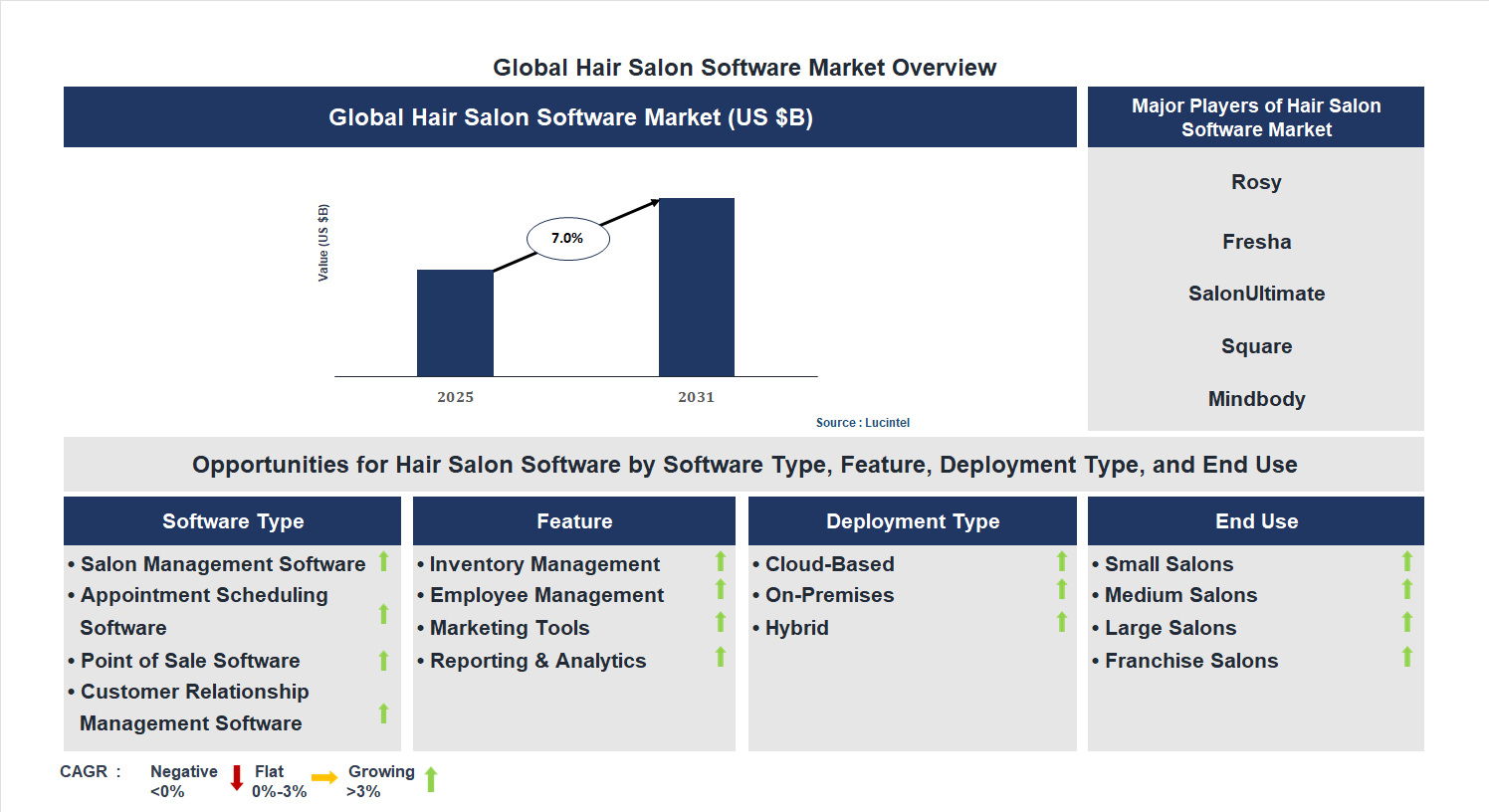Viewport: 1489px width, 812px height.
Task: Click the red Negative arrow in the CAGR legend
Action: [x=237, y=779]
